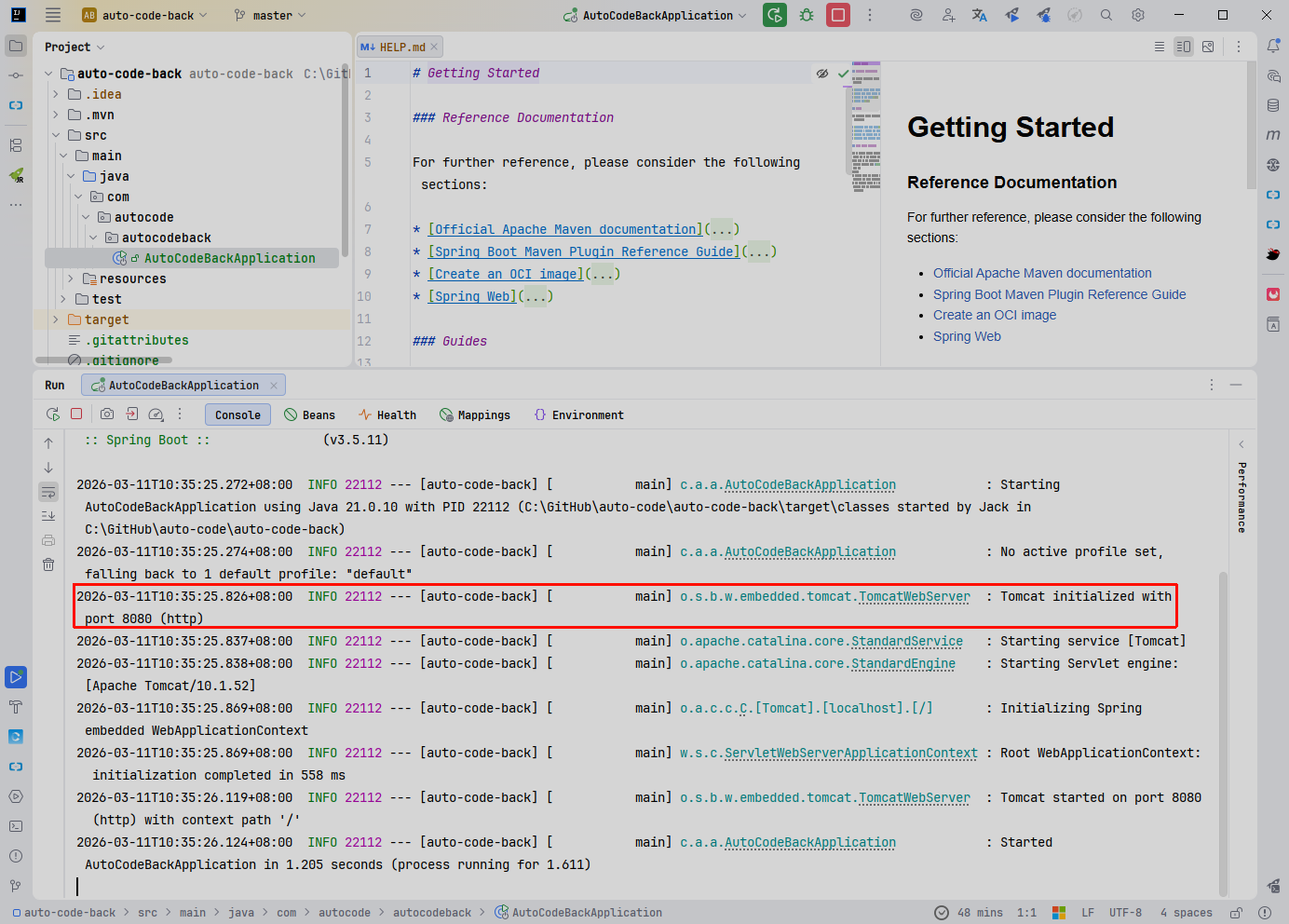Click the UTF-8 encoding in status bar

coord(1125,913)
